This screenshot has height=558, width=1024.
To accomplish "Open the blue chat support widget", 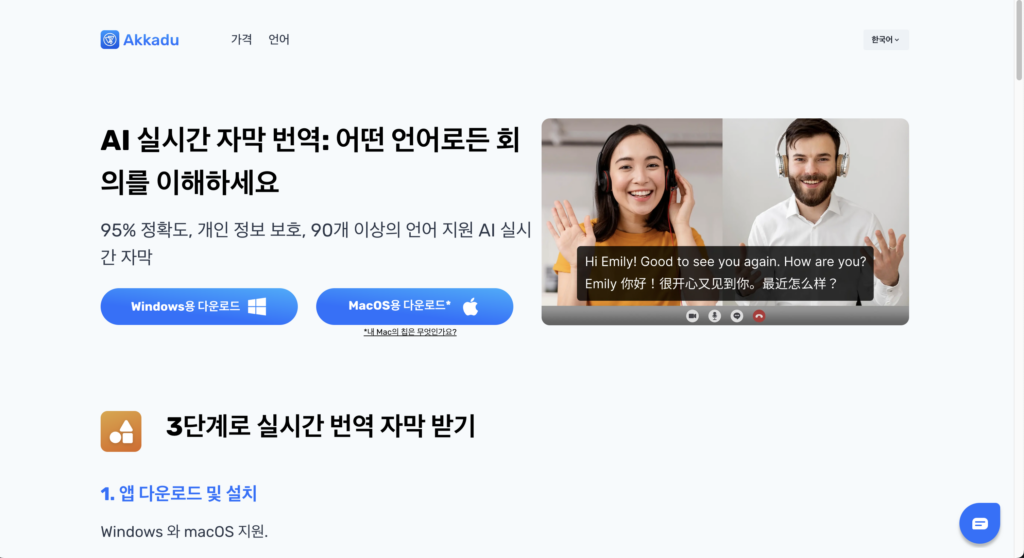I will [980, 523].
